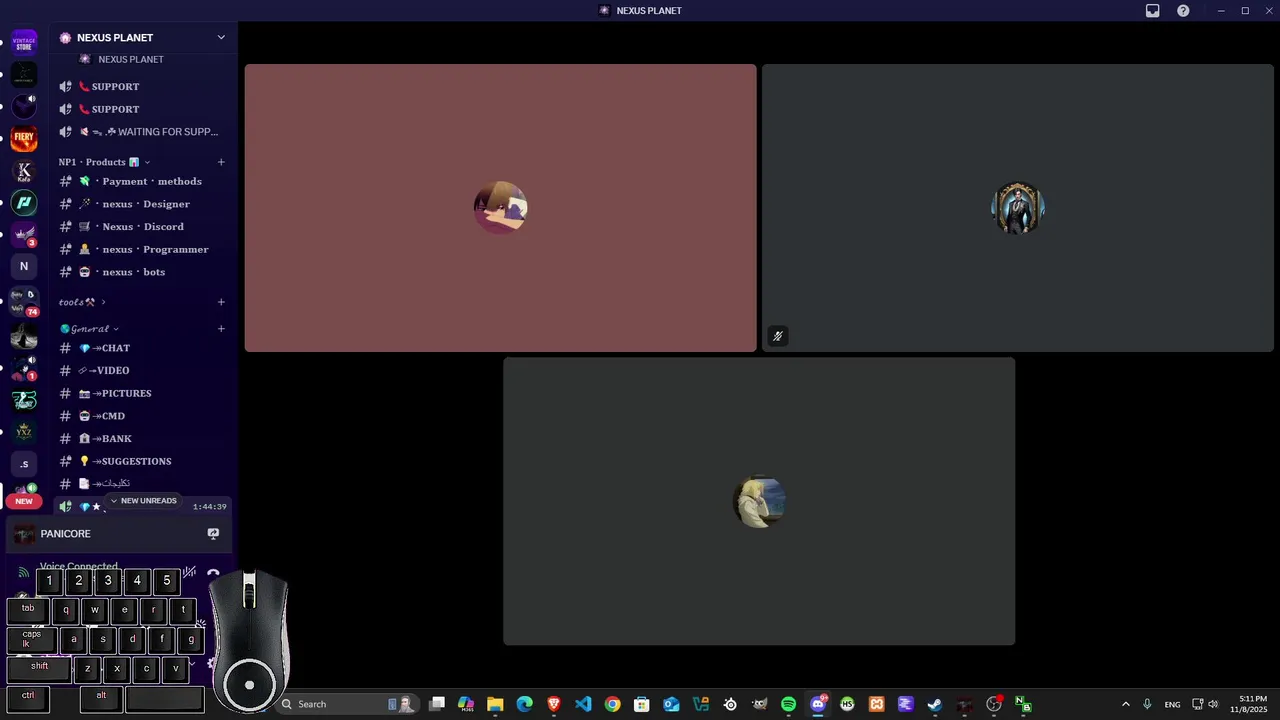Select the green P server icon
1280x720 pixels.
point(24,203)
